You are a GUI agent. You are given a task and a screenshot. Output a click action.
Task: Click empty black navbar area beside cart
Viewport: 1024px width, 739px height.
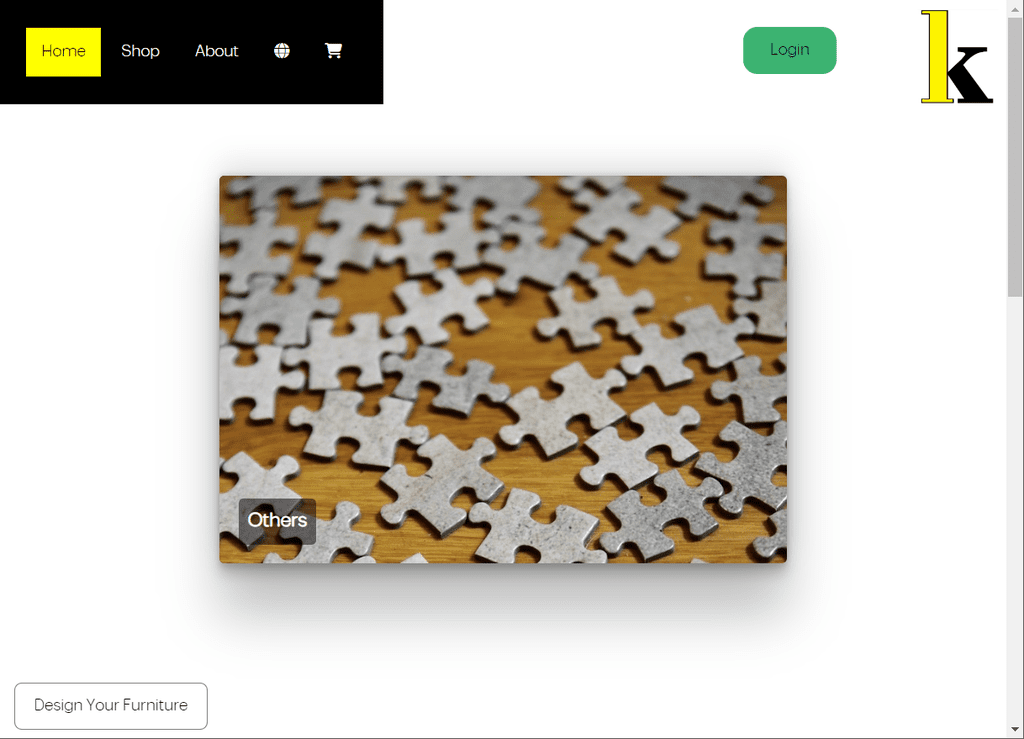point(364,52)
